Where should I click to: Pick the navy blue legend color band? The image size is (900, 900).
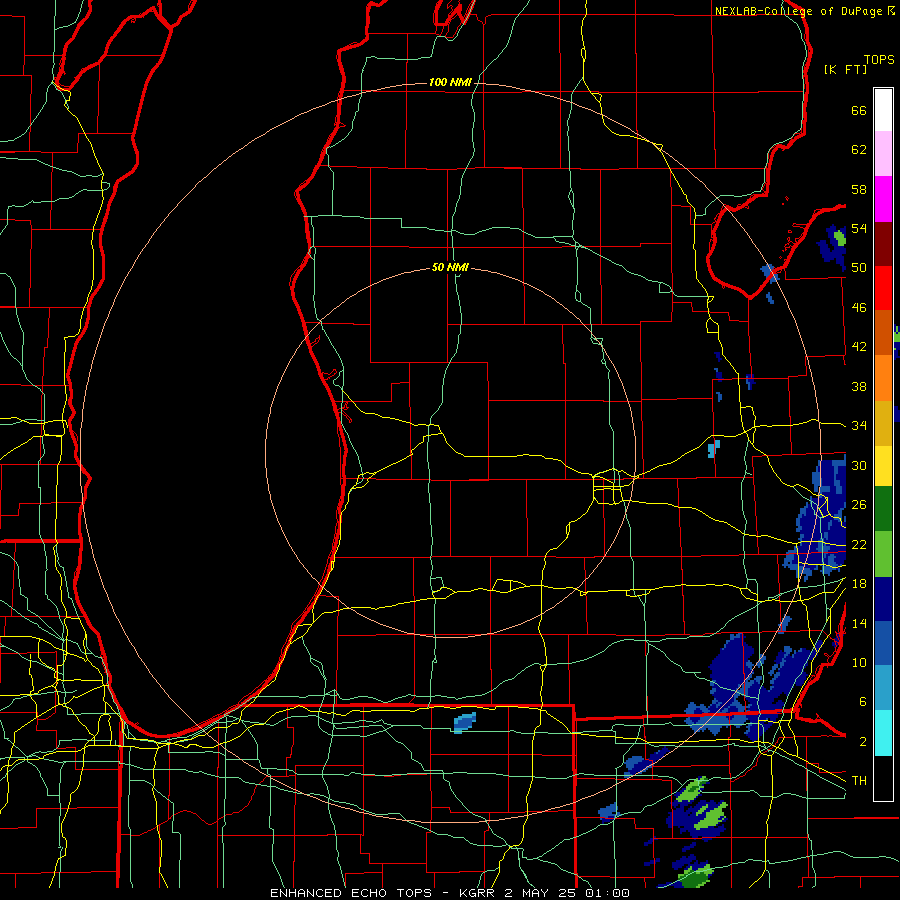pyautogui.click(x=883, y=599)
